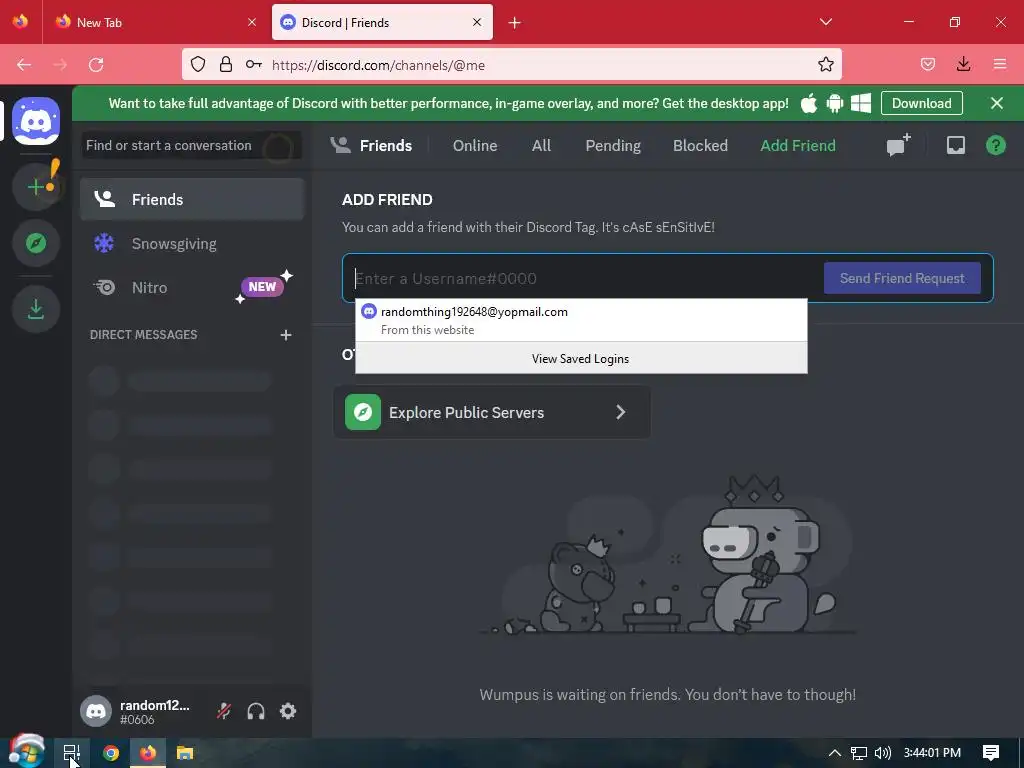Open Explore Public Servers compass in sidebar
Screen dimensions: 1024x768
[36, 243]
